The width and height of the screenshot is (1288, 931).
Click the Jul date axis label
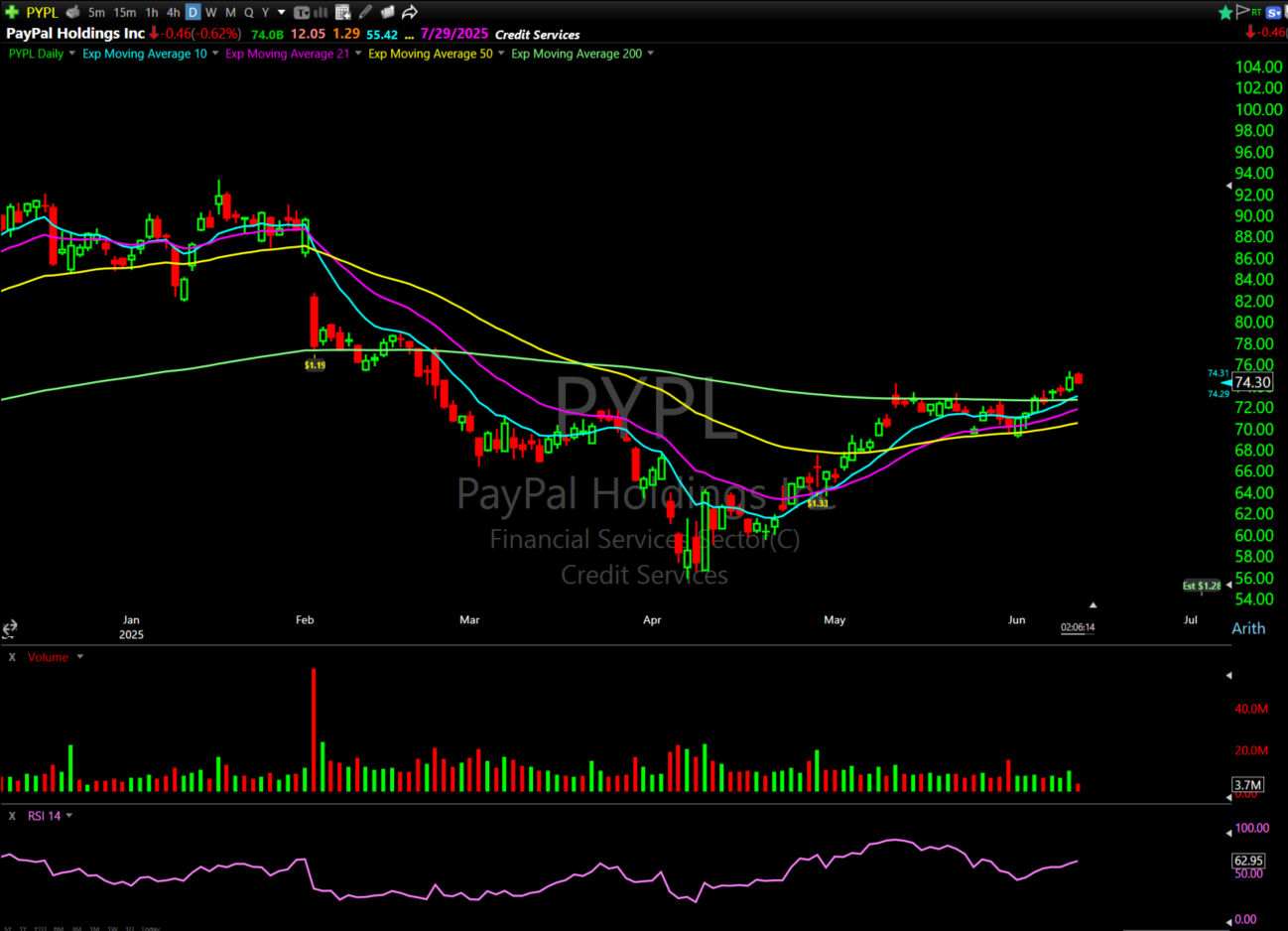tap(1190, 619)
